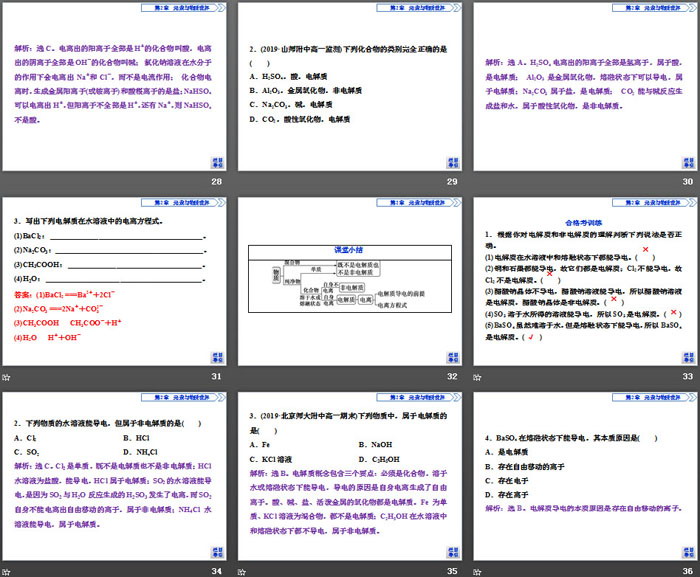Viewport: 700px width, 577px height.
Task: Click 合格考训练 heading in slide 33
Action: coord(583,223)
